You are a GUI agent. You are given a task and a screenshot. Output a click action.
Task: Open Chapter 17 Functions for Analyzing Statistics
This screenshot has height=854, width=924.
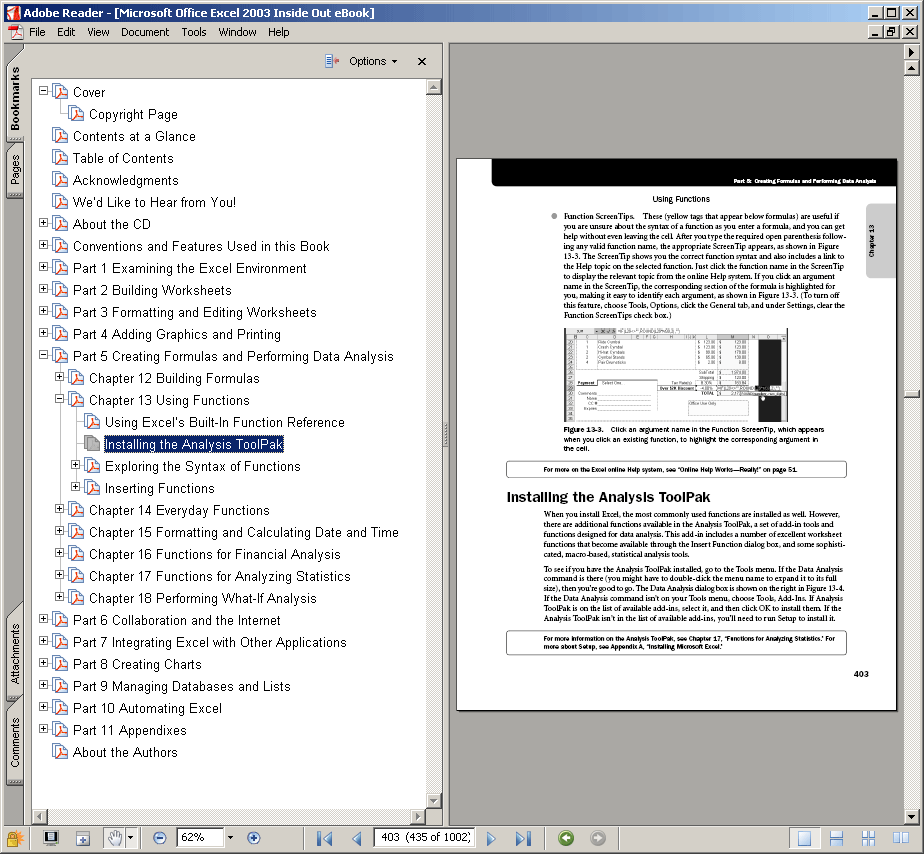tap(220, 576)
